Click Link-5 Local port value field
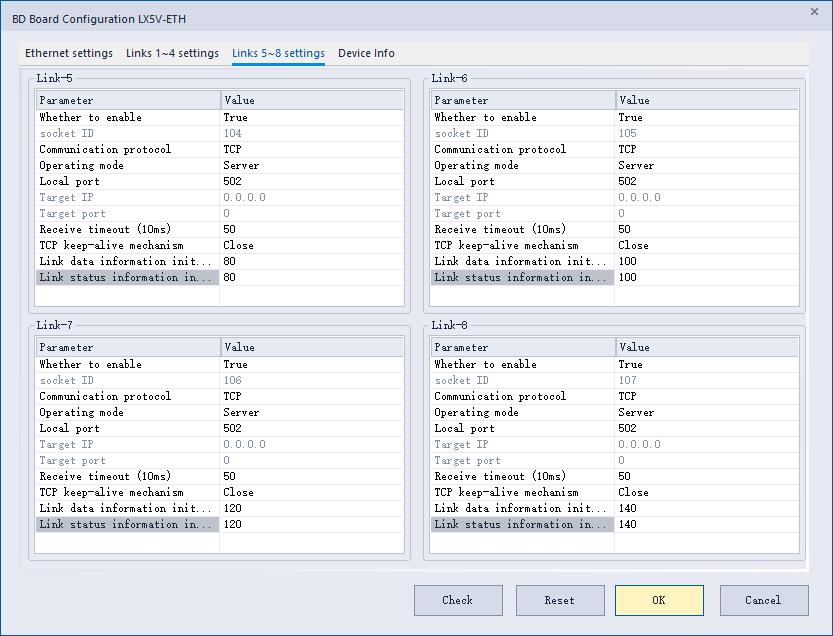This screenshot has width=833, height=636. click(310, 181)
